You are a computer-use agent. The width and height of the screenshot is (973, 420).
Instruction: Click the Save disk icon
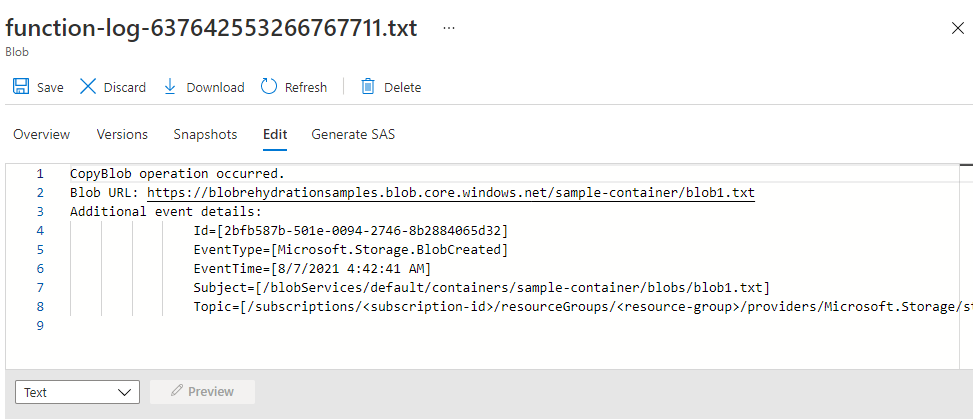[x=20, y=87]
